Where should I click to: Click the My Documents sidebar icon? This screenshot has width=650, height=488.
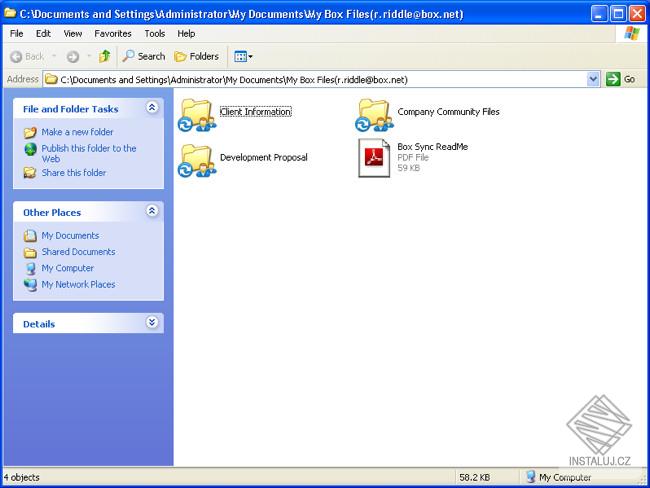coord(30,236)
